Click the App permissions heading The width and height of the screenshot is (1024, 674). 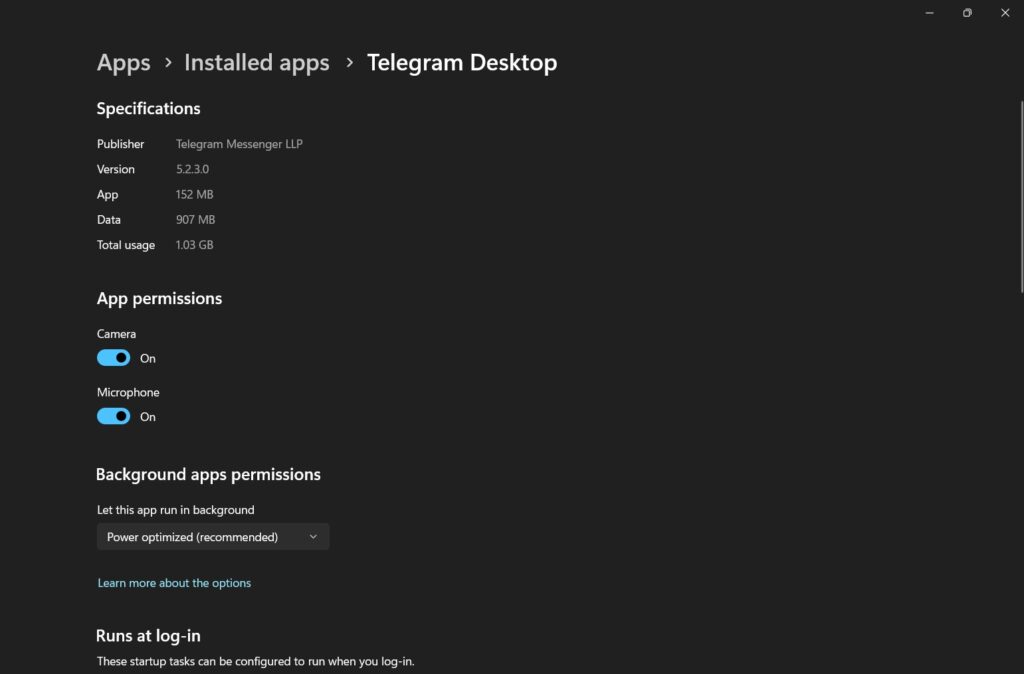[159, 298]
